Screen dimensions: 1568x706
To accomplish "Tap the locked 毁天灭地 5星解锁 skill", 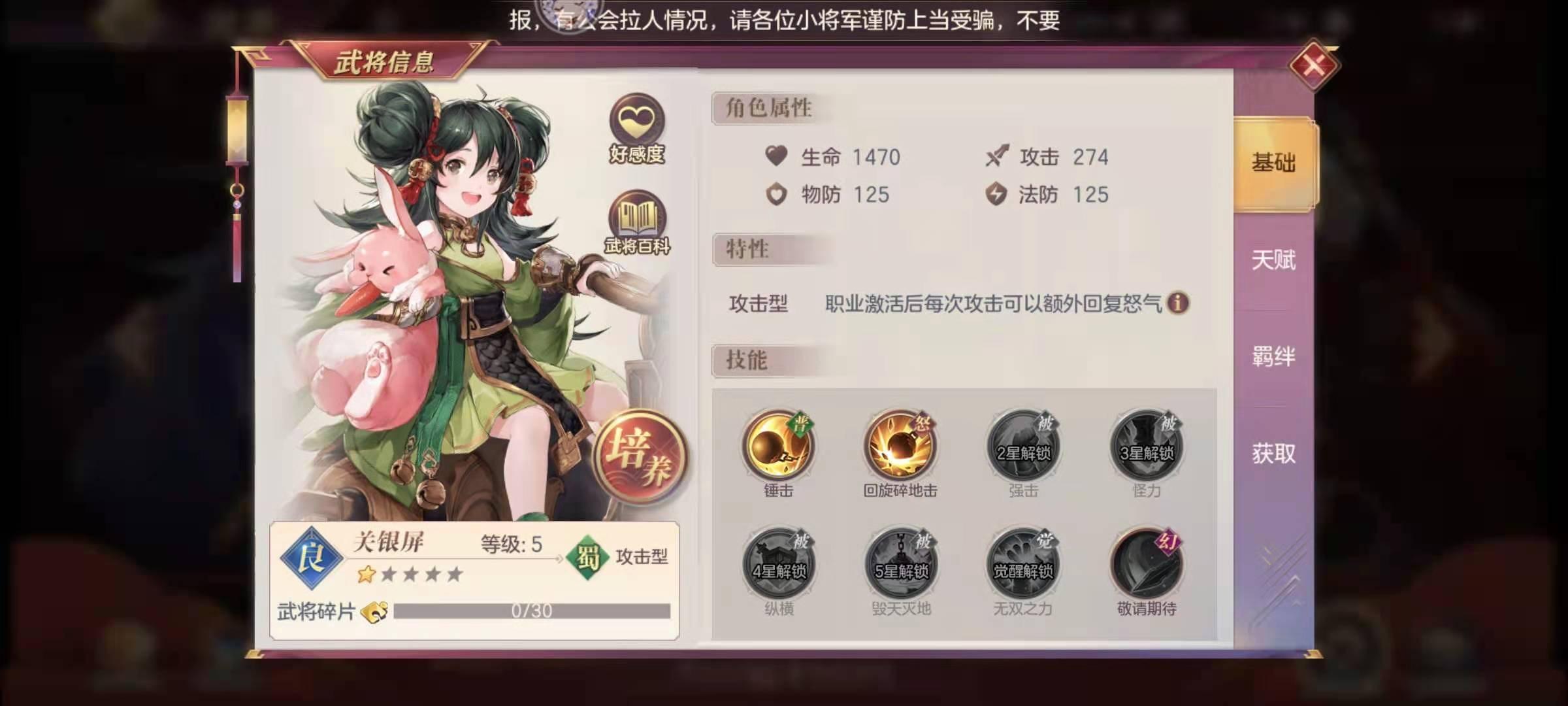I will tap(900, 565).
